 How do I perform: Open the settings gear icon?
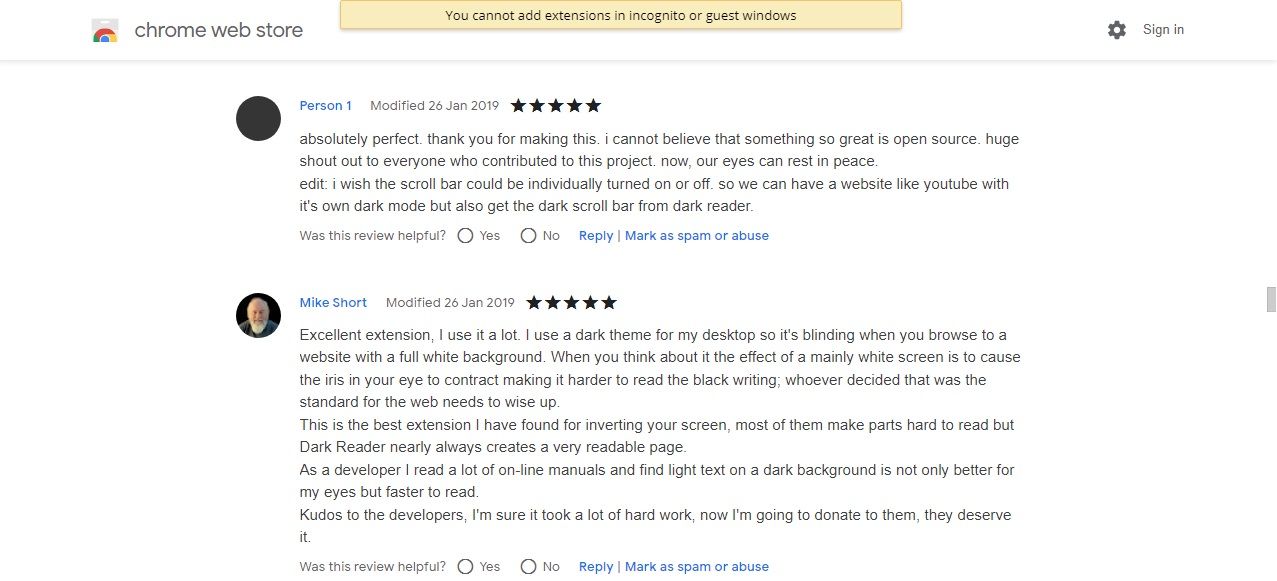(1116, 30)
